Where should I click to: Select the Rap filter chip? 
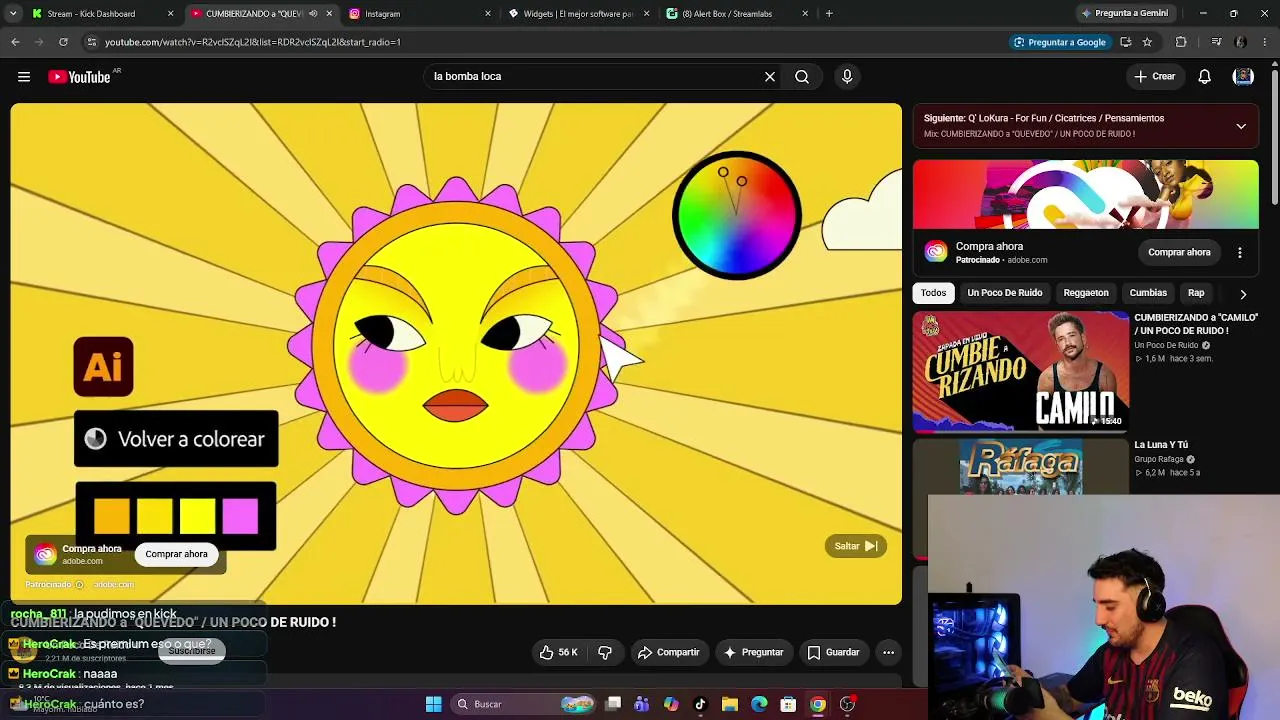[x=1196, y=293]
